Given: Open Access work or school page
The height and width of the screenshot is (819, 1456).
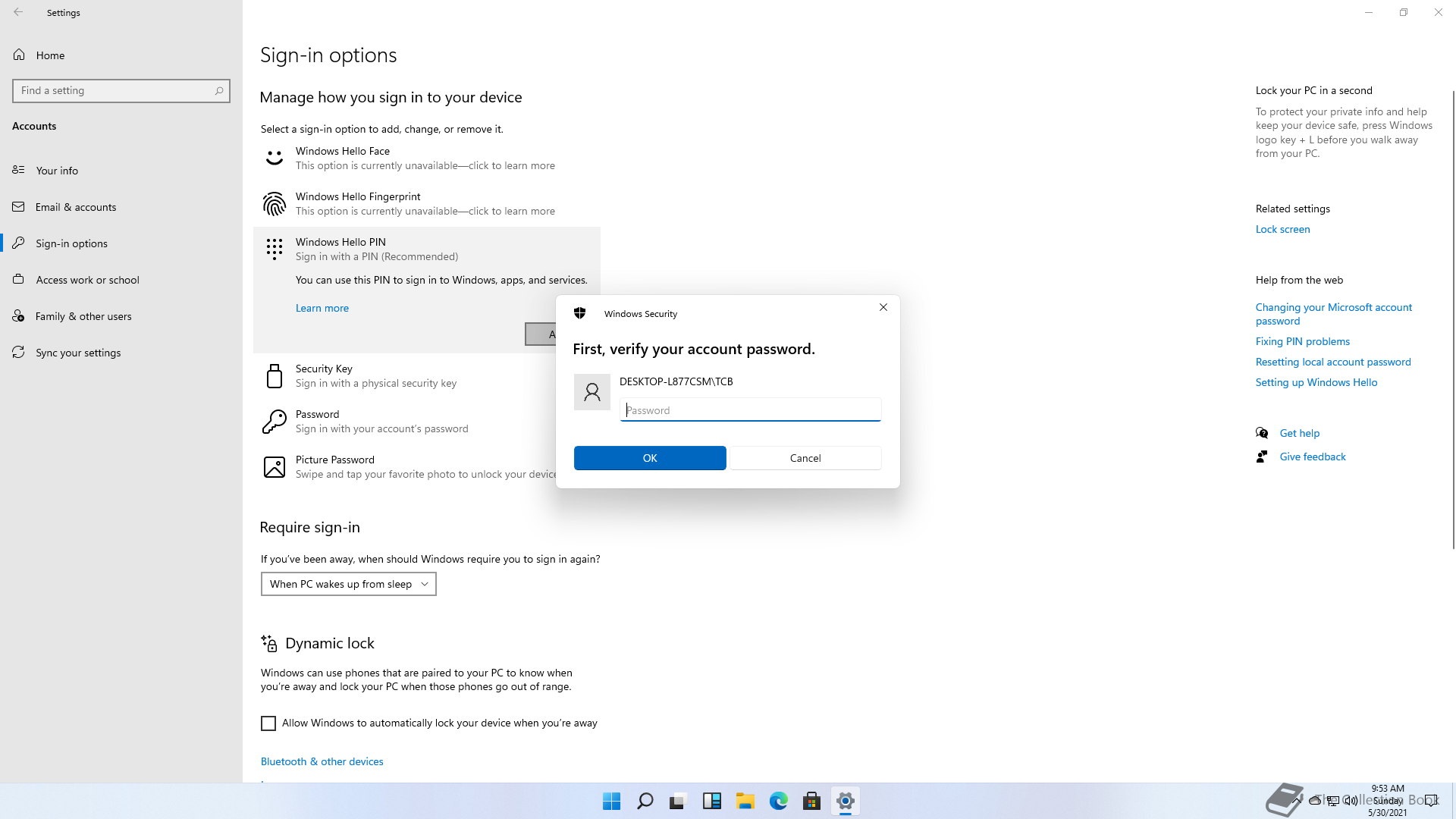Looking at the screenshot, I should pyautogui.click(x=121, y=279).
